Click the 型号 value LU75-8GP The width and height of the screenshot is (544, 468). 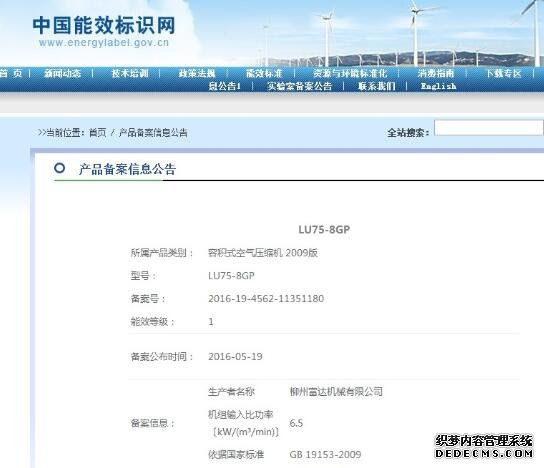click(x=231, y=276)
